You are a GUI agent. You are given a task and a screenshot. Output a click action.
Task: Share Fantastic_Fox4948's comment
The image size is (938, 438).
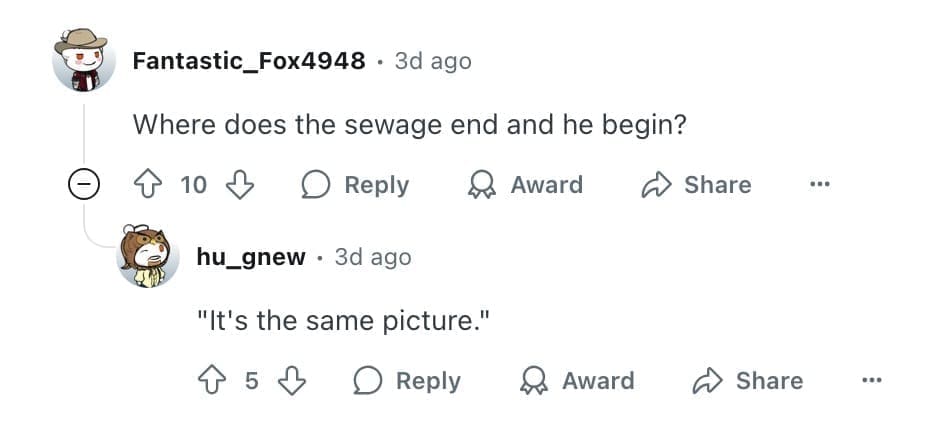(697, 185)
